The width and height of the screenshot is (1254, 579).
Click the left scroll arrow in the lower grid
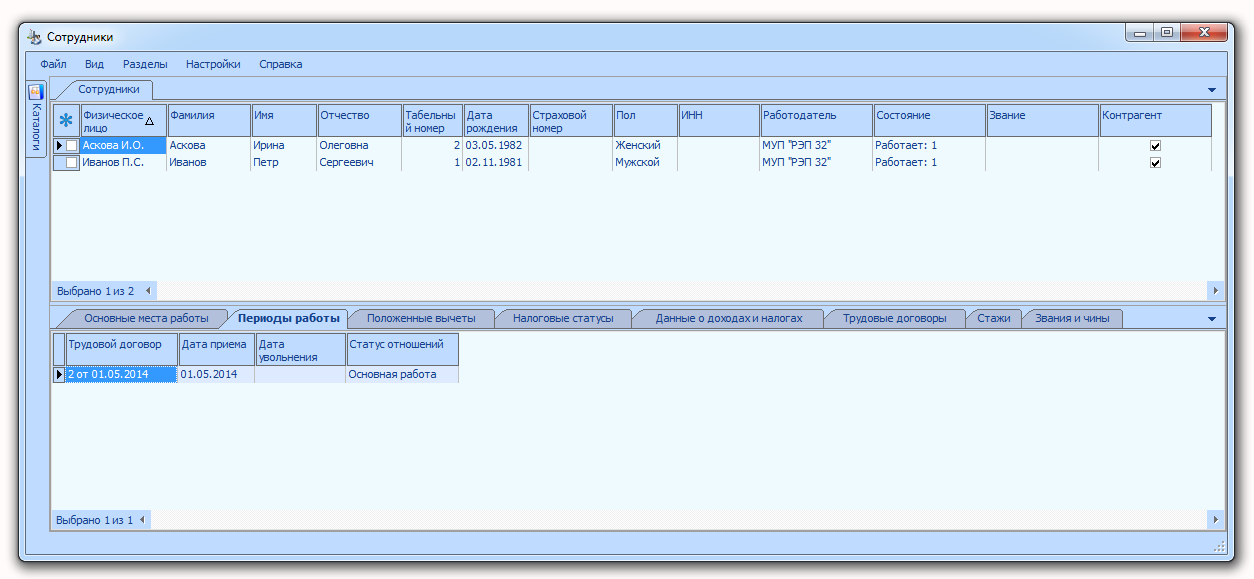click(142, 520)
